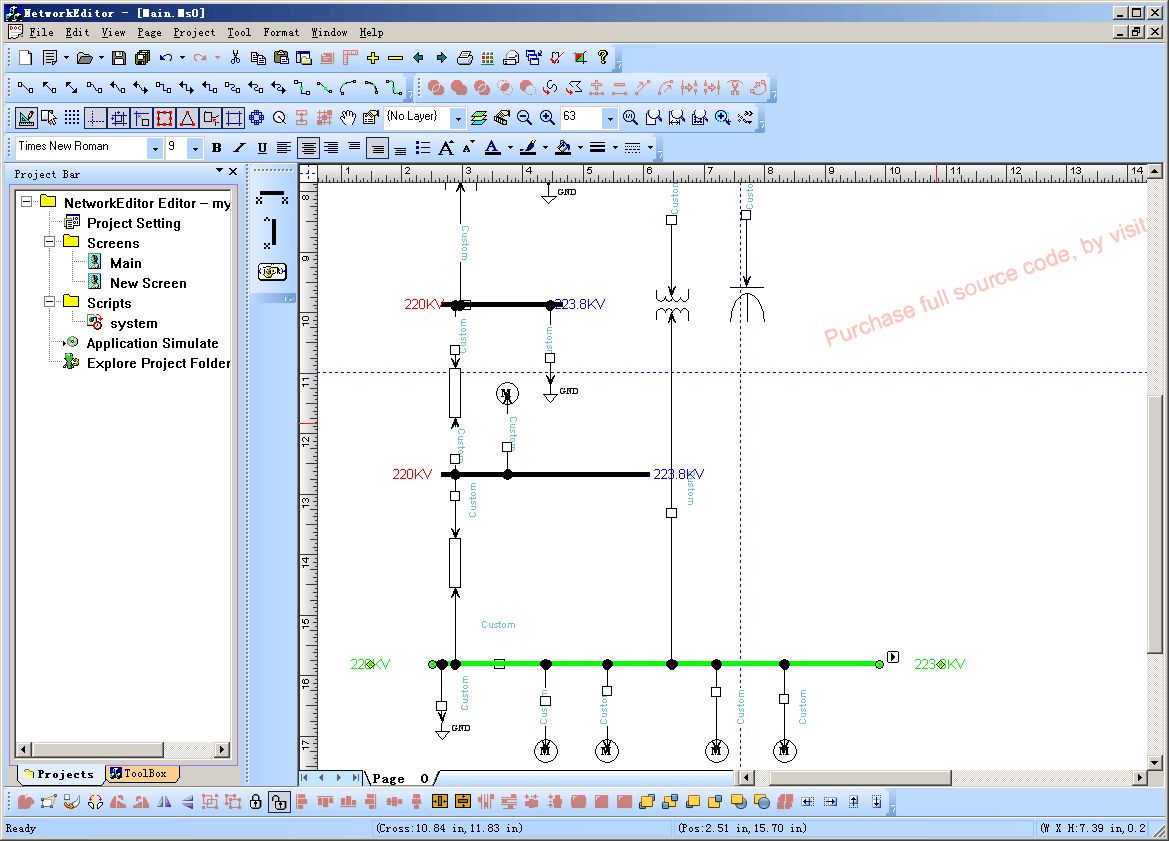Click the Cut scissors icon
This screenshot has width=1169, height=841.
tap(235, 58)
